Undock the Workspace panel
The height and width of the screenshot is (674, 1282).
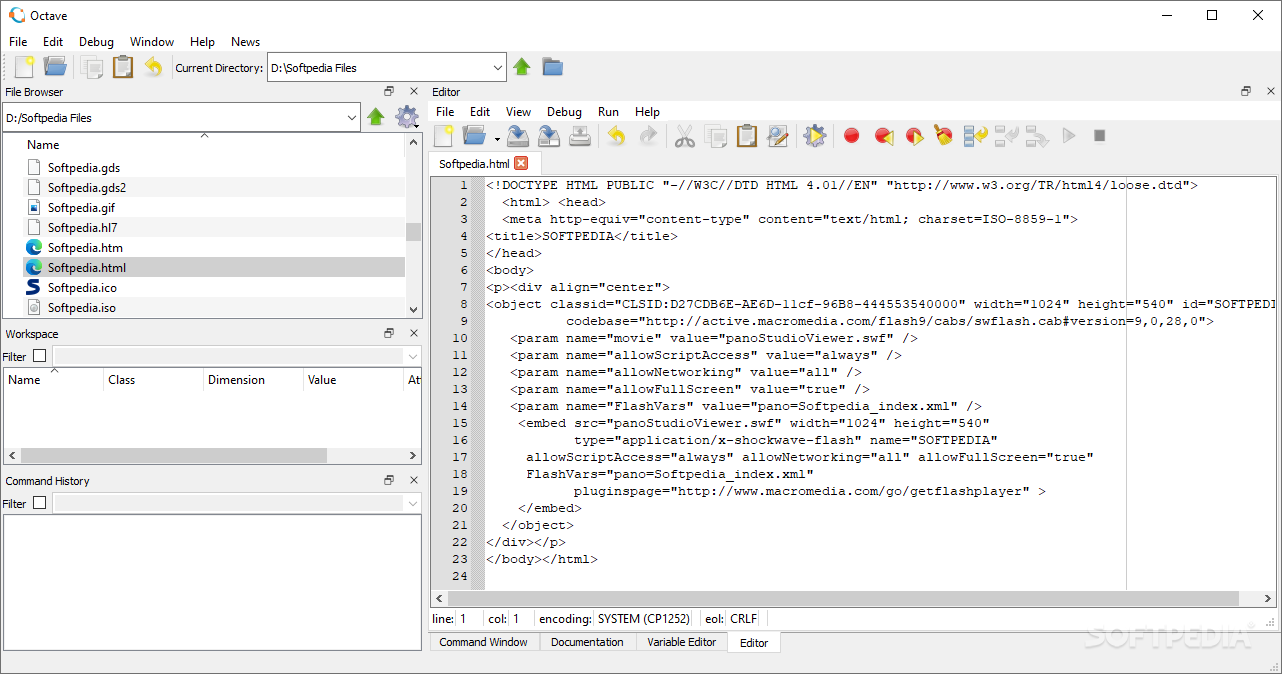390,333
